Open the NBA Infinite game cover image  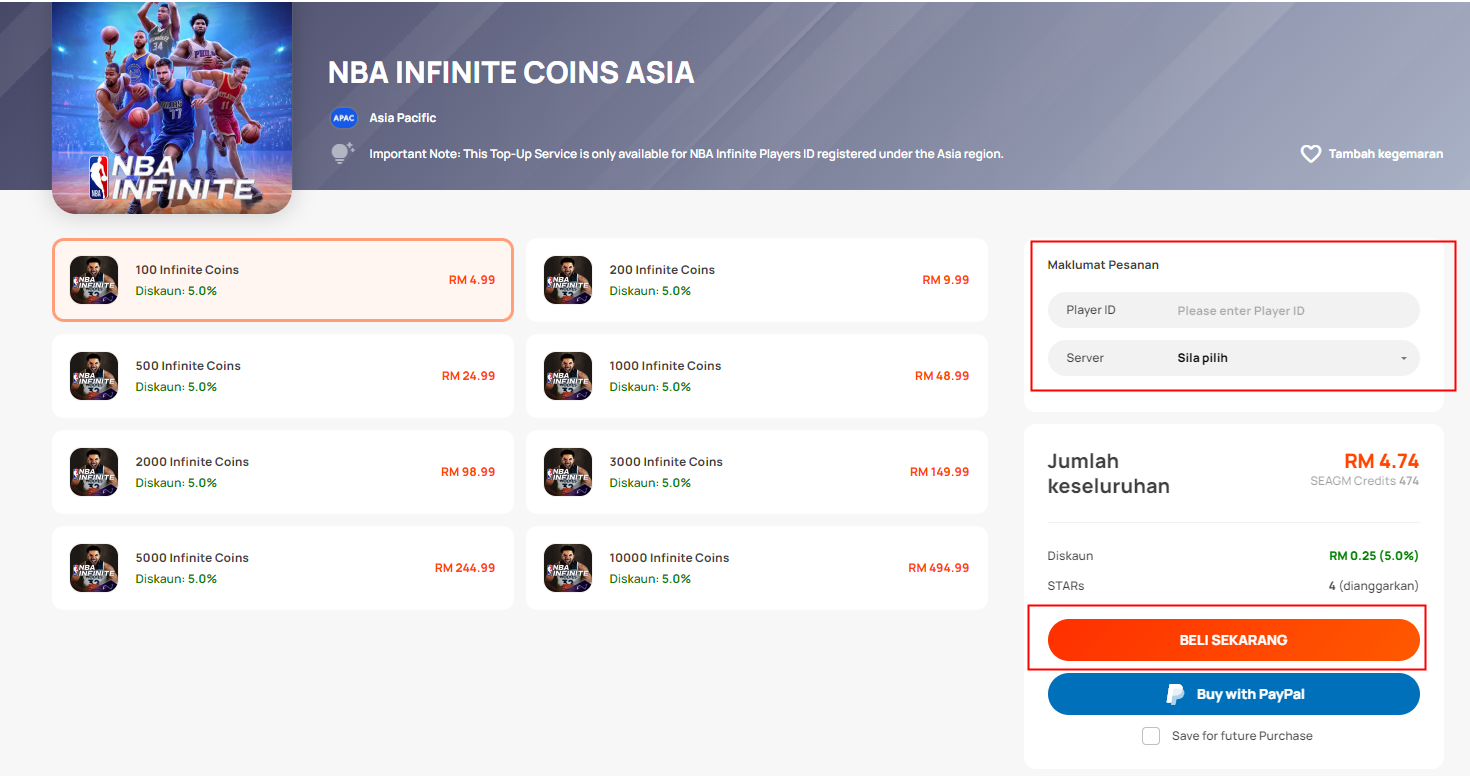(172, 107)
